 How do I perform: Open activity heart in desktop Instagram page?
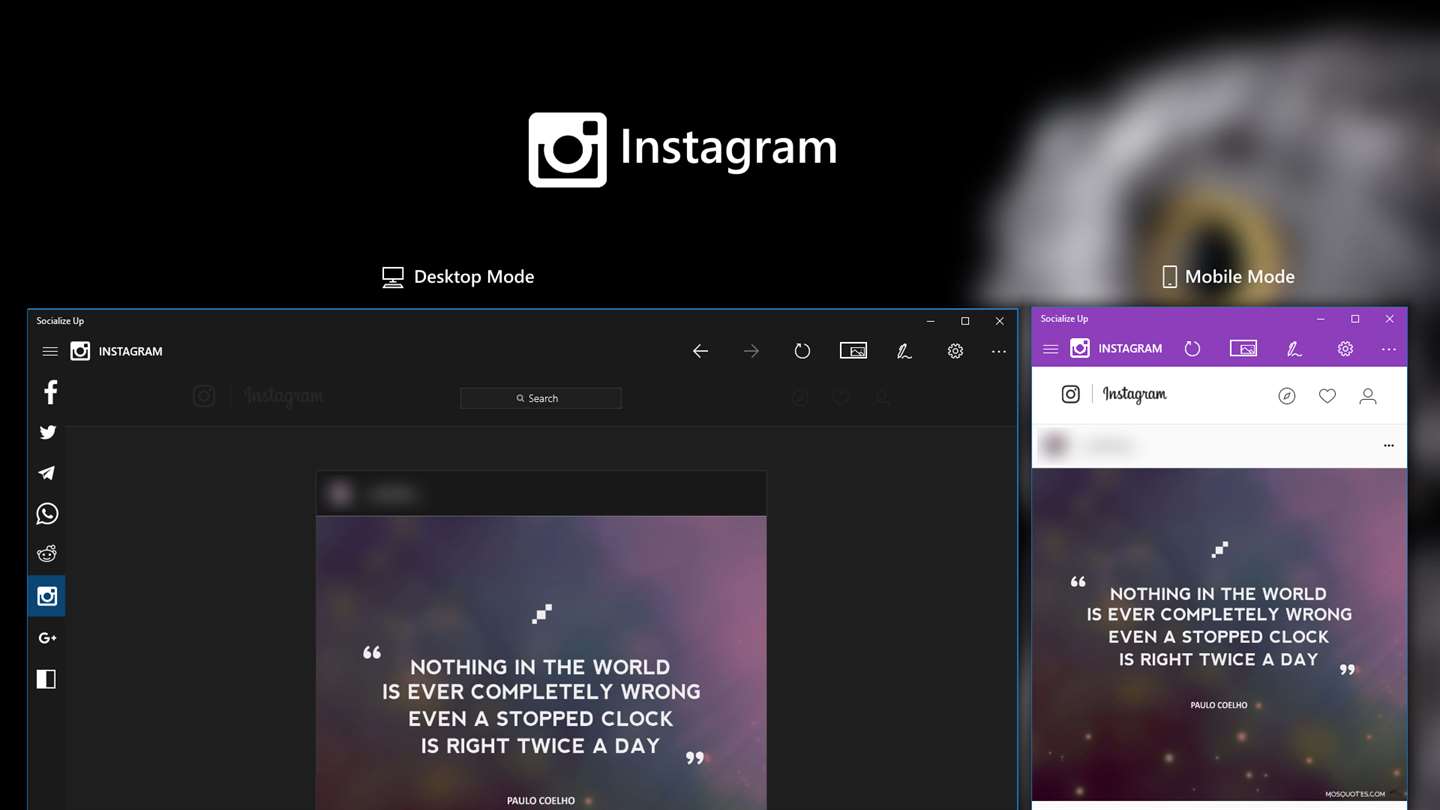click(x=842, y=398)
